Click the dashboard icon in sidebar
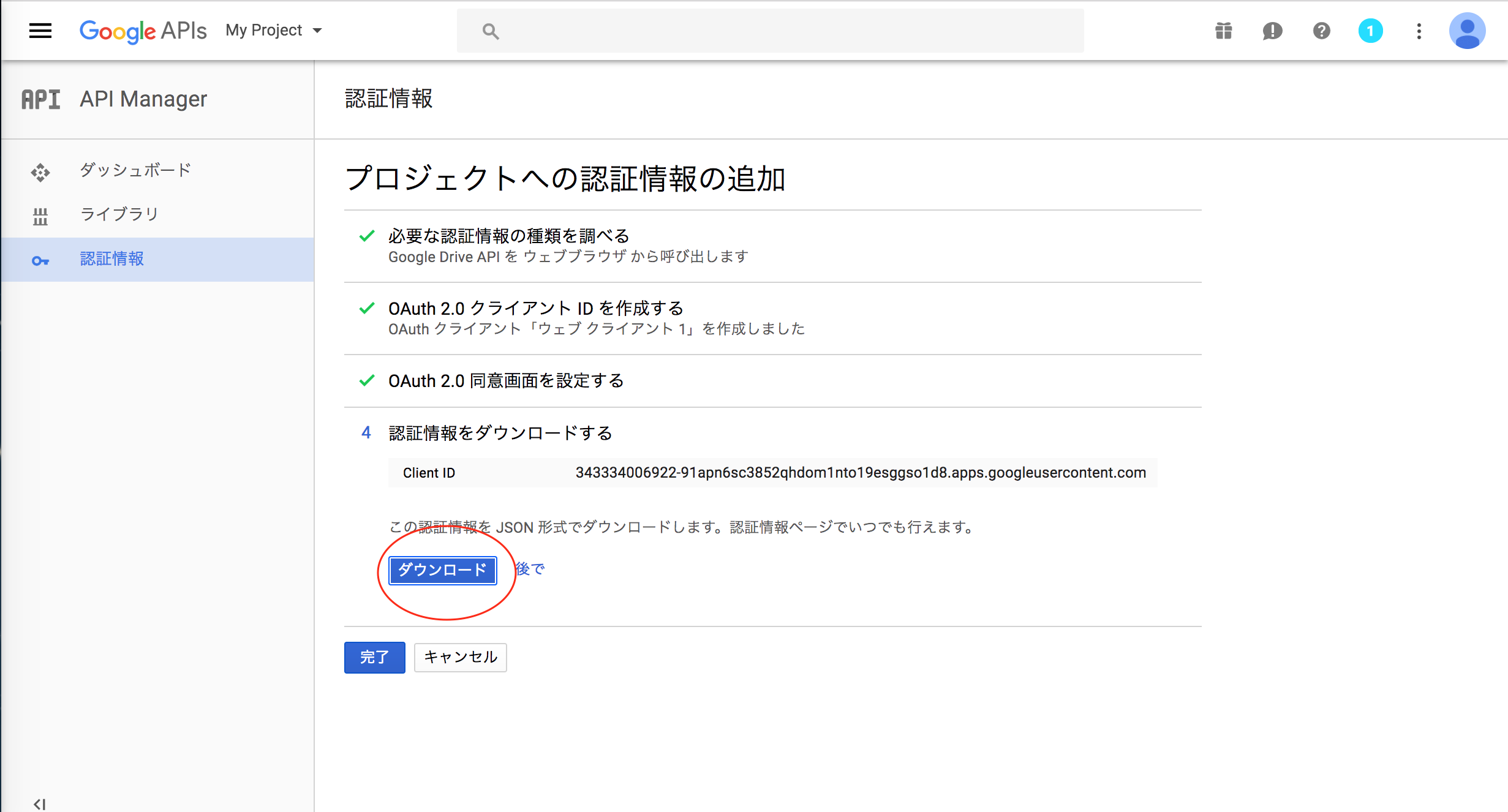This screenshot has width=1508, height=812. point(40,172)
